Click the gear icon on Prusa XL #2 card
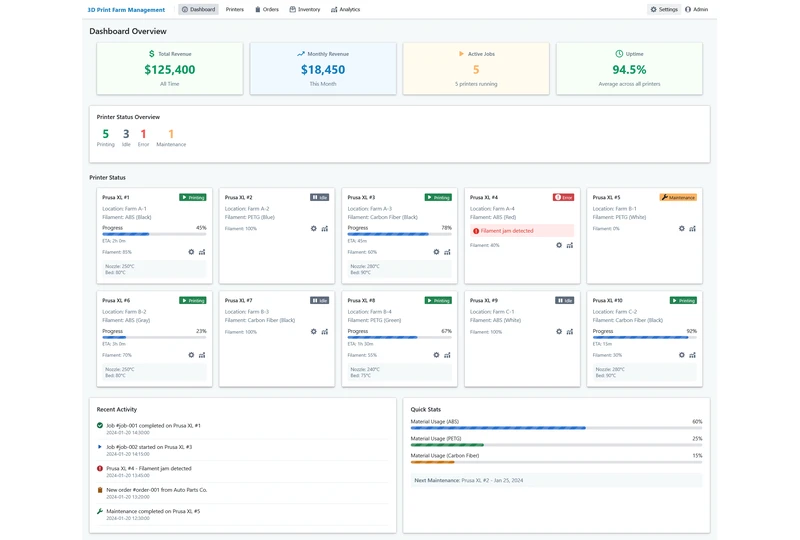800x540 pixels. (x=313, y=229)
